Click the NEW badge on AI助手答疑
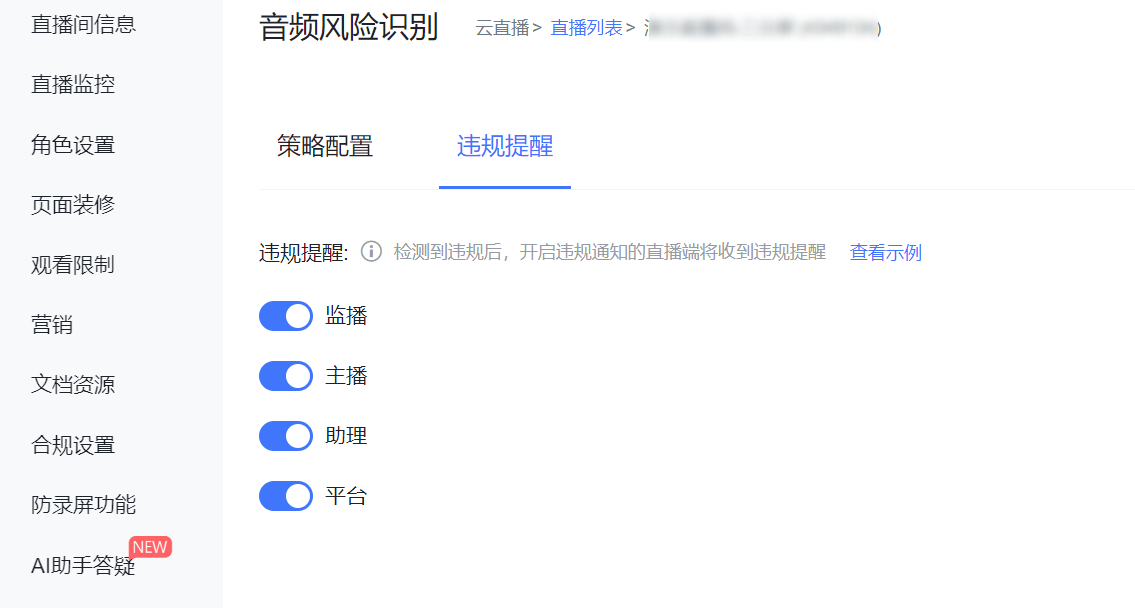Viewport: 1135px width, 608px height. coord(151,547)
